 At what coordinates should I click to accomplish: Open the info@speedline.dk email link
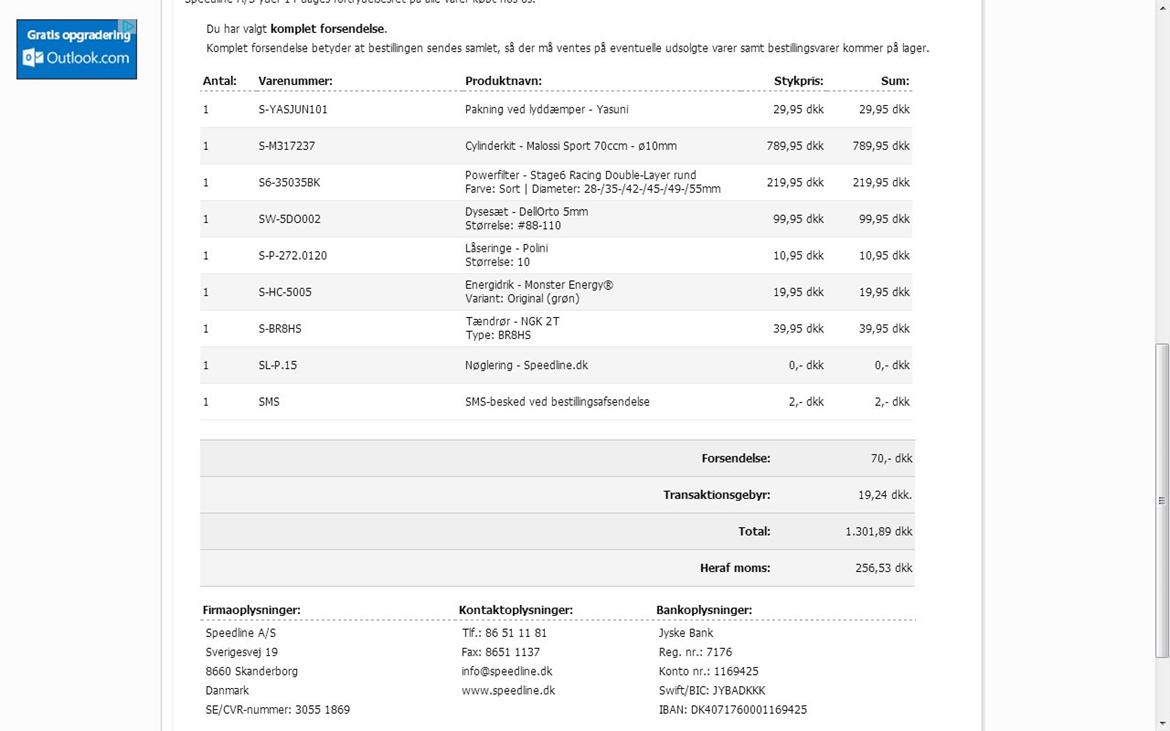tap(507, 671)
